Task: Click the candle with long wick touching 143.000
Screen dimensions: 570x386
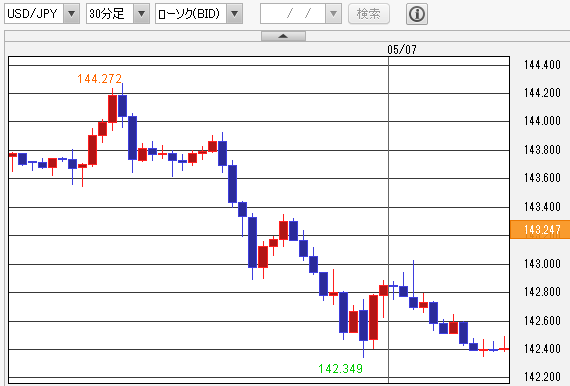Action: pos(413,285)
